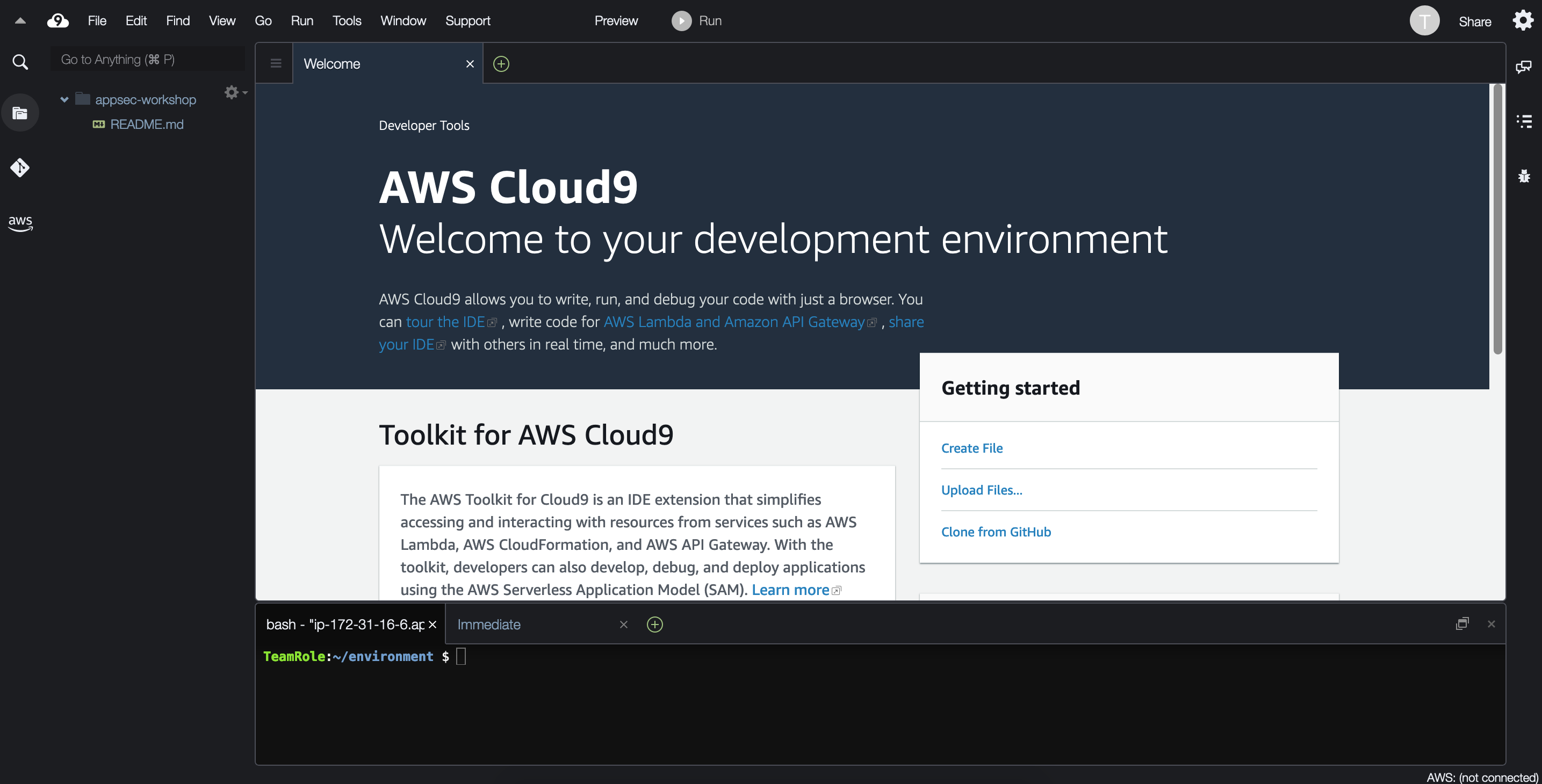Click Clone from GitHub link
The image size is (1542, 784).
tap(996, 532)
